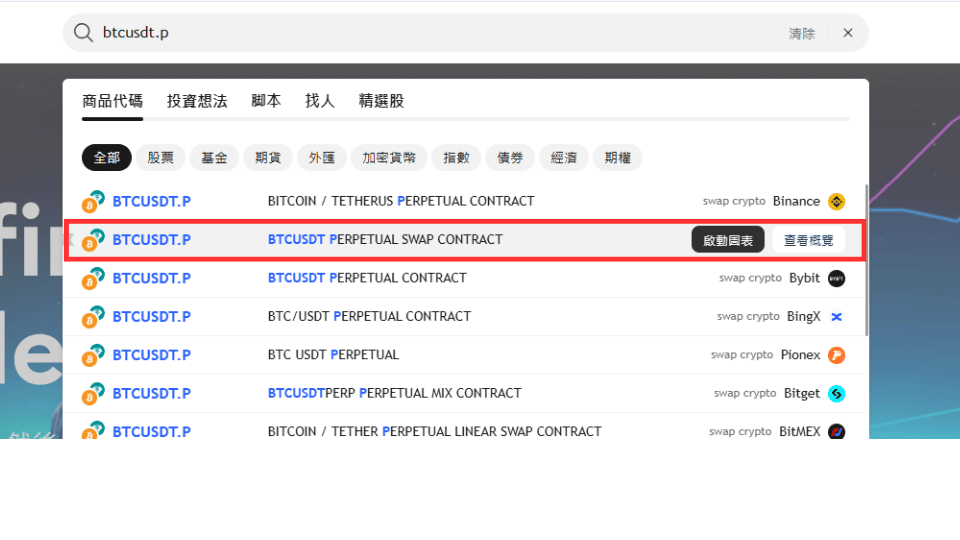Open BTCUSDT.P symbol link for Binance

coord(152,201)
